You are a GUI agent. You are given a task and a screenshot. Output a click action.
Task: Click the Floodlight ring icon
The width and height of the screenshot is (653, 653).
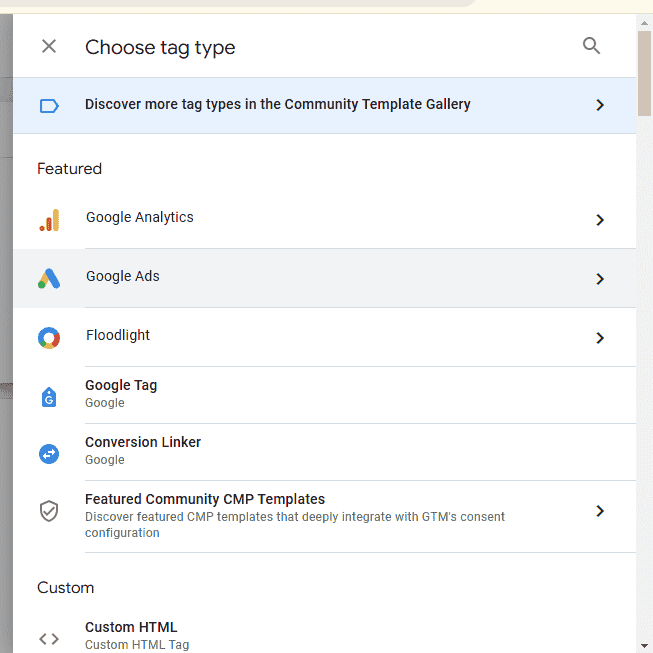point(49,338)
